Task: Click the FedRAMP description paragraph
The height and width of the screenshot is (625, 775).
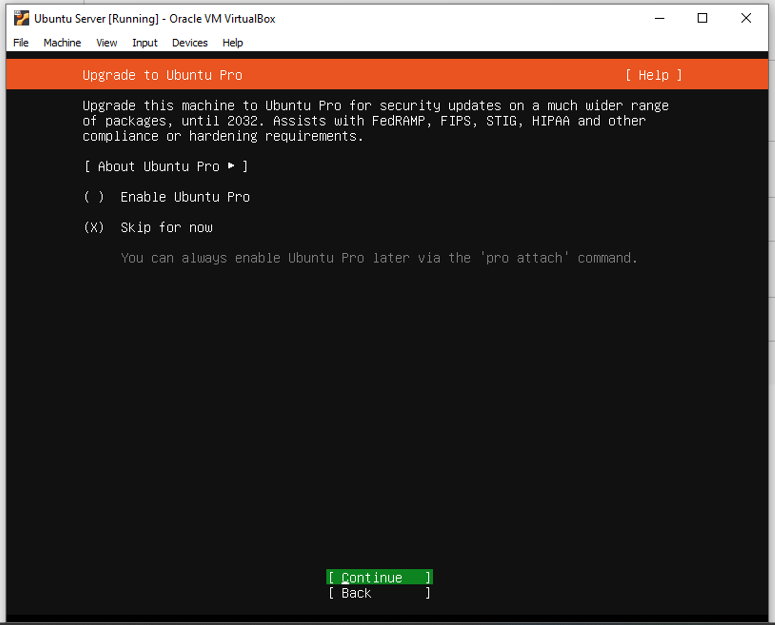Action: pyautogui.click(x=375, y=120)
